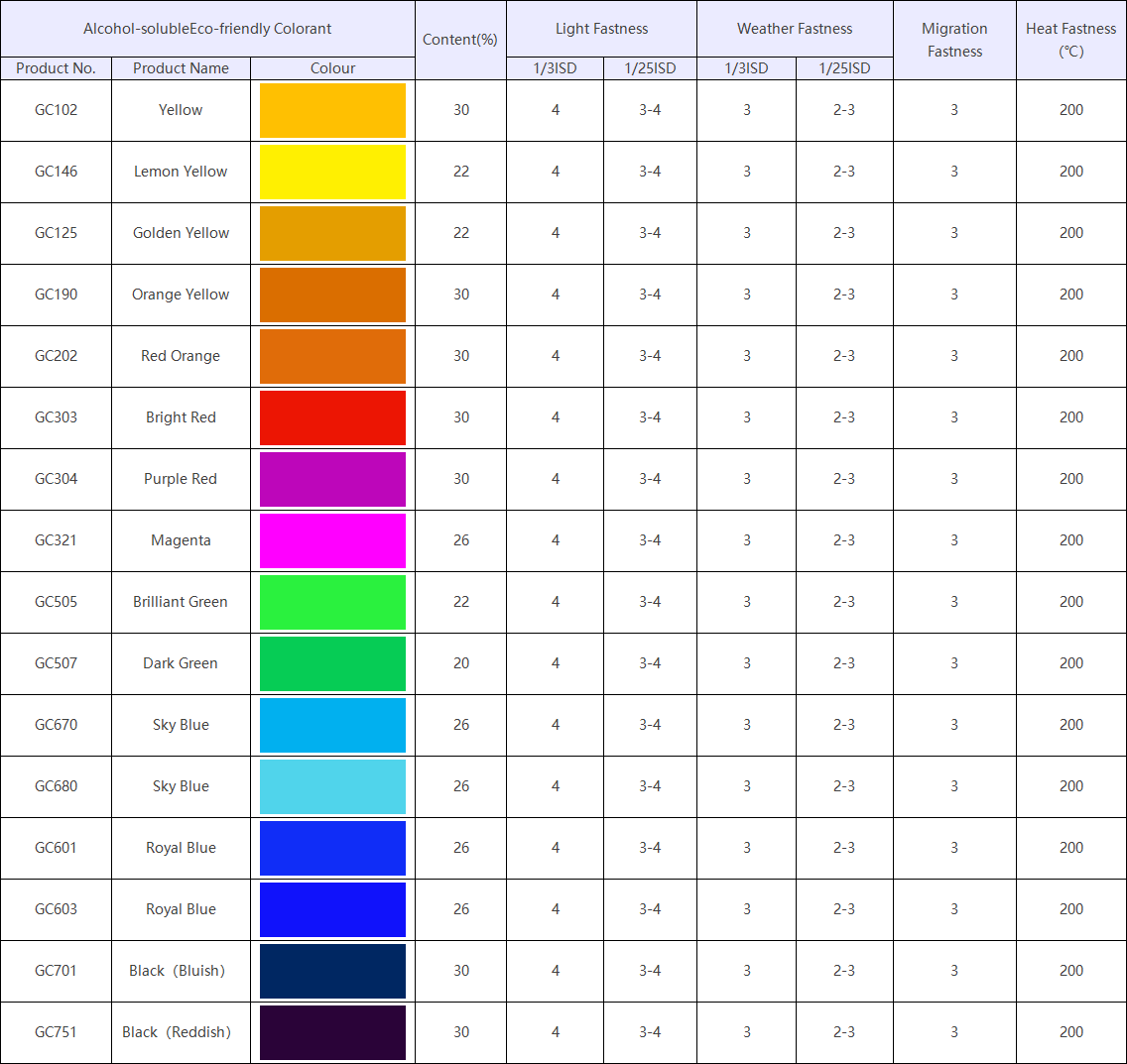The width and height of the screenshot is (1127, 1064).
Task: Click the 'Red Orange' product name
Action: pyautogui.click(x=181, y=356)
